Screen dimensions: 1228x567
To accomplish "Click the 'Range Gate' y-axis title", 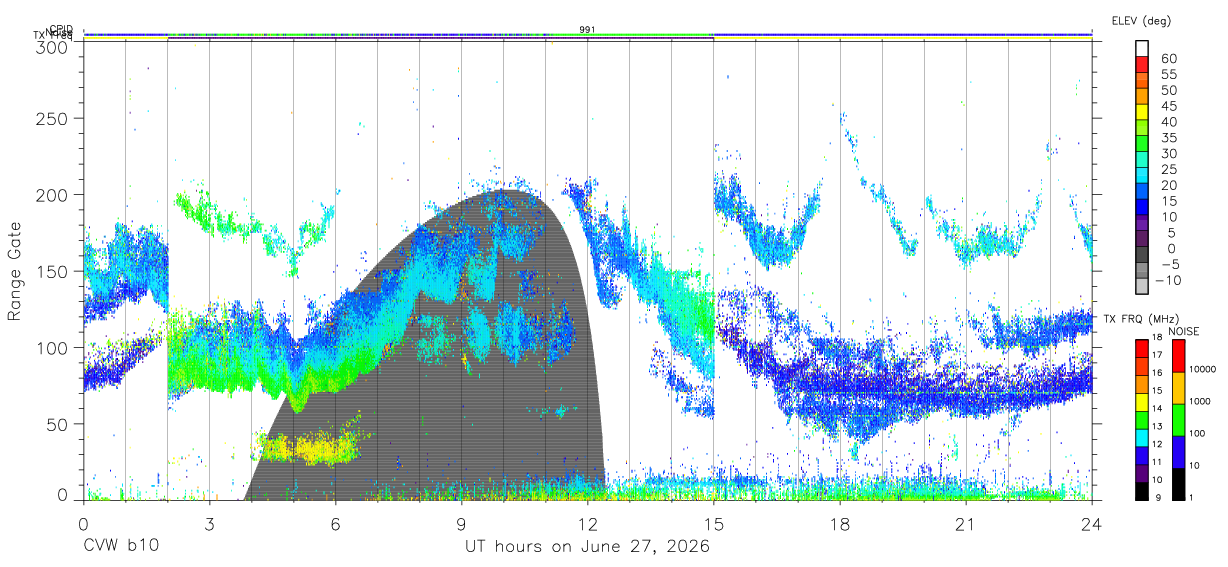I will click(x=15, y=271).
